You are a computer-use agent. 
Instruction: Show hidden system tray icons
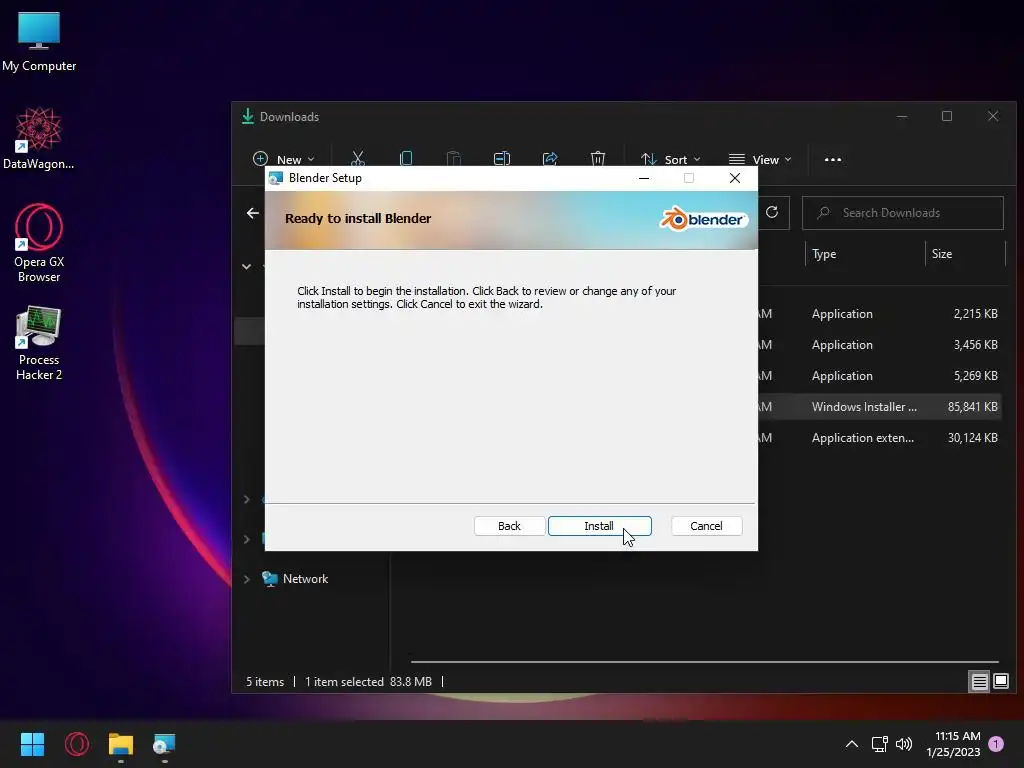coord(852,744)
